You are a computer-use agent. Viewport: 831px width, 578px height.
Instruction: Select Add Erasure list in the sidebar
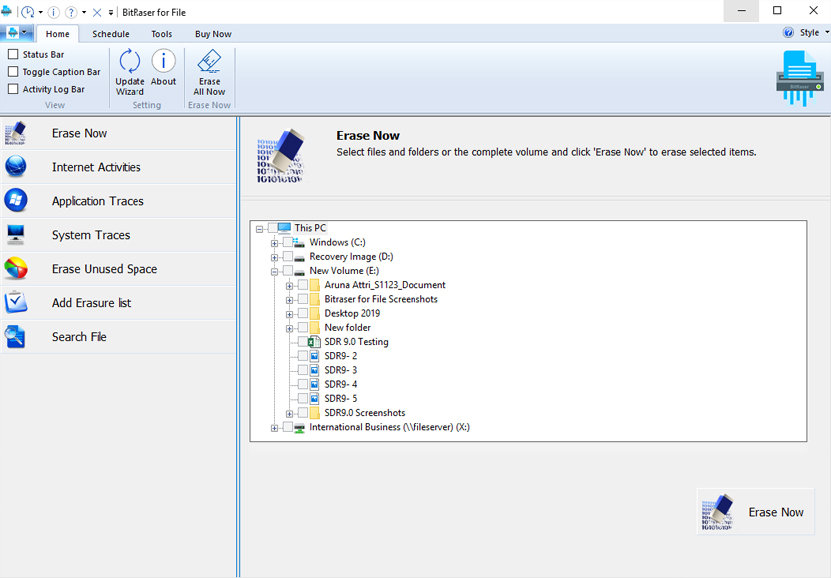119,303
